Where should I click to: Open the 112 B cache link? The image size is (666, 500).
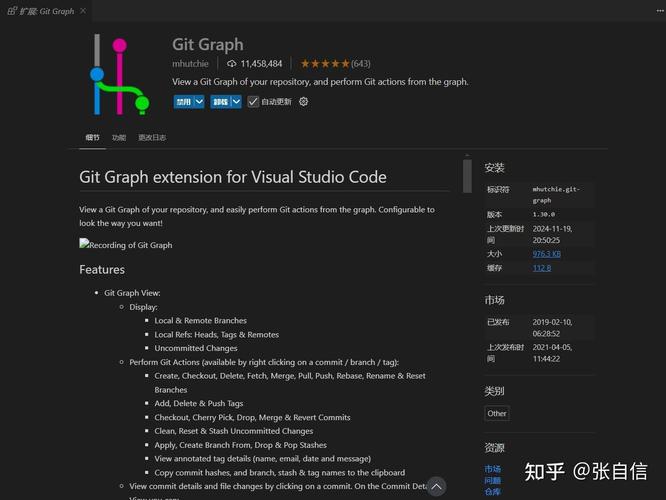coord(542,268)
